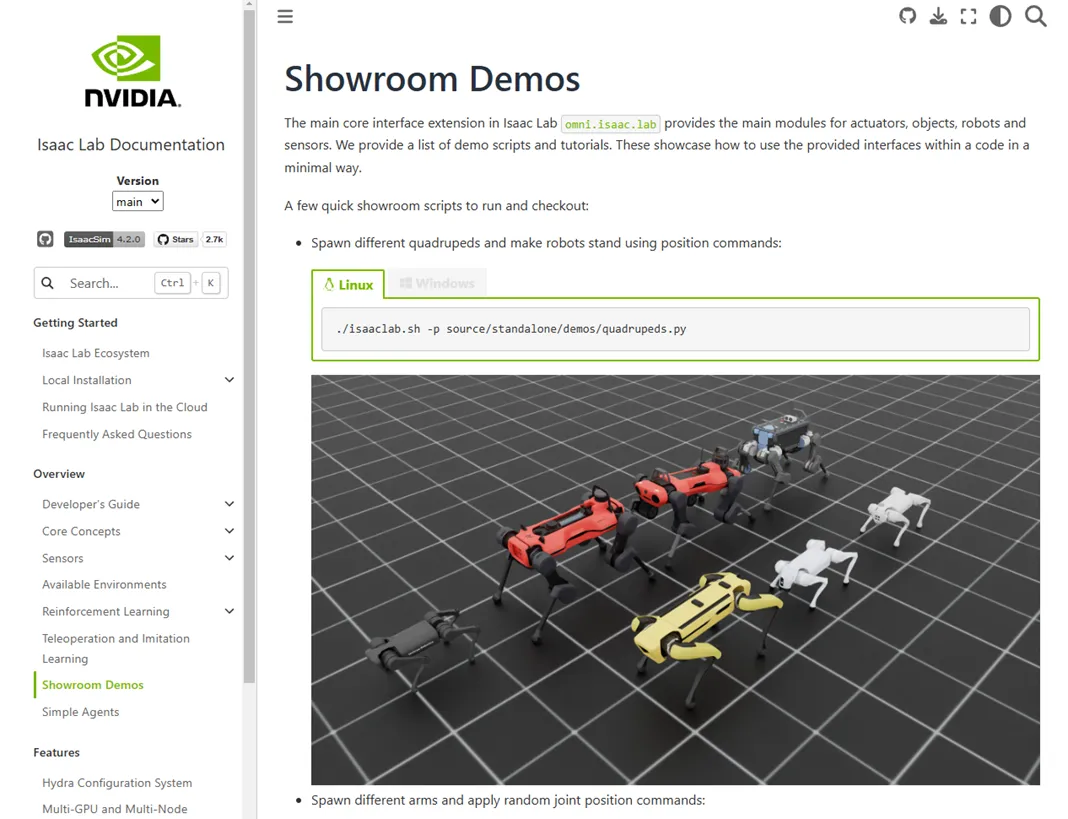Expand the Sensors chevron
Screen dimensions: 1068x819
[230, 558]
